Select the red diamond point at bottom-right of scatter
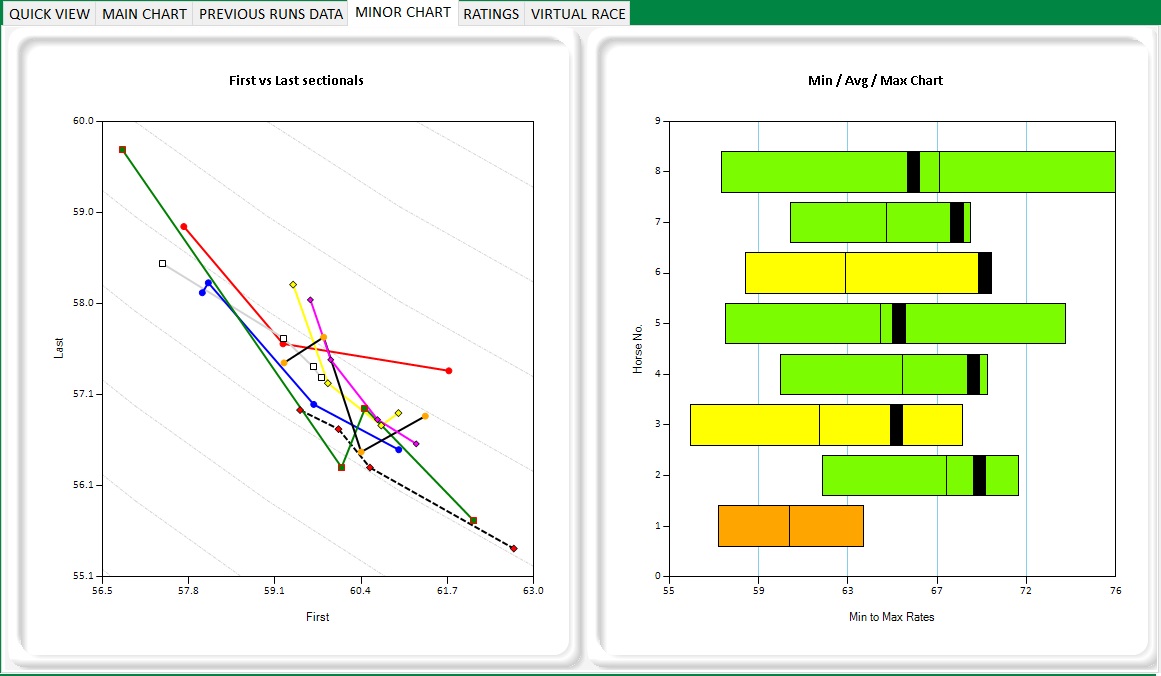 point(513,548)
